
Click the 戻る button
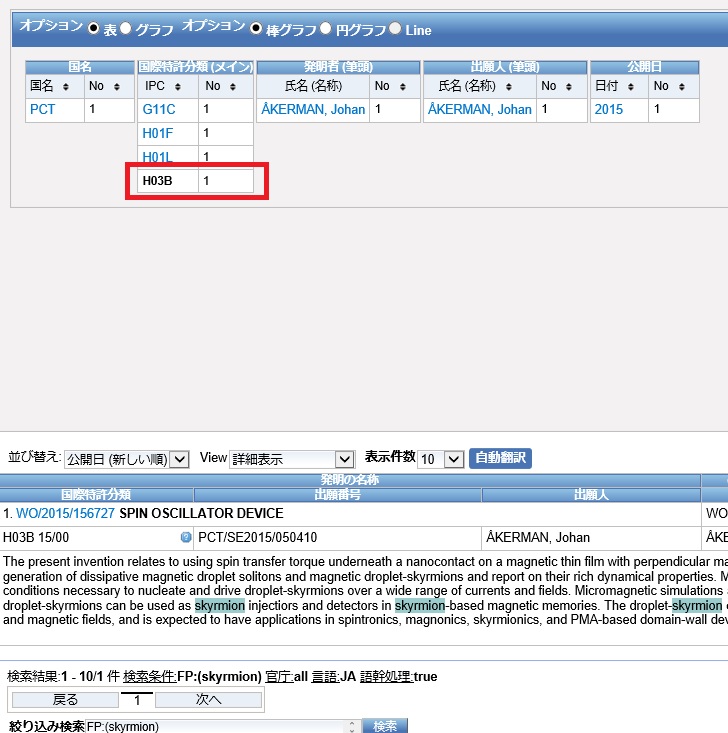click(x=65, y=700)
